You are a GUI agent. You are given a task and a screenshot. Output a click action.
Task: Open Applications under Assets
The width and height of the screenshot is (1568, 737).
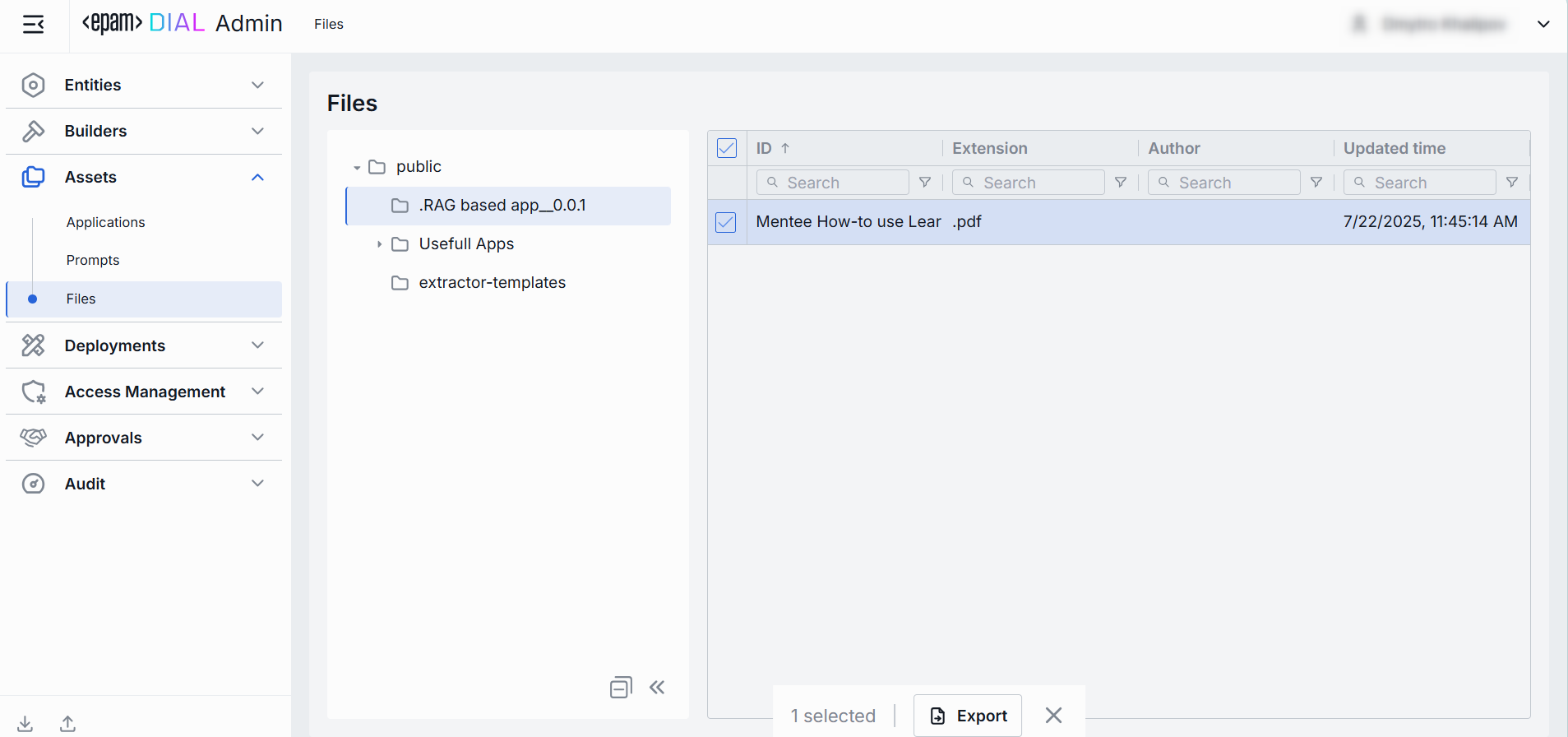(x=105, y=222)
